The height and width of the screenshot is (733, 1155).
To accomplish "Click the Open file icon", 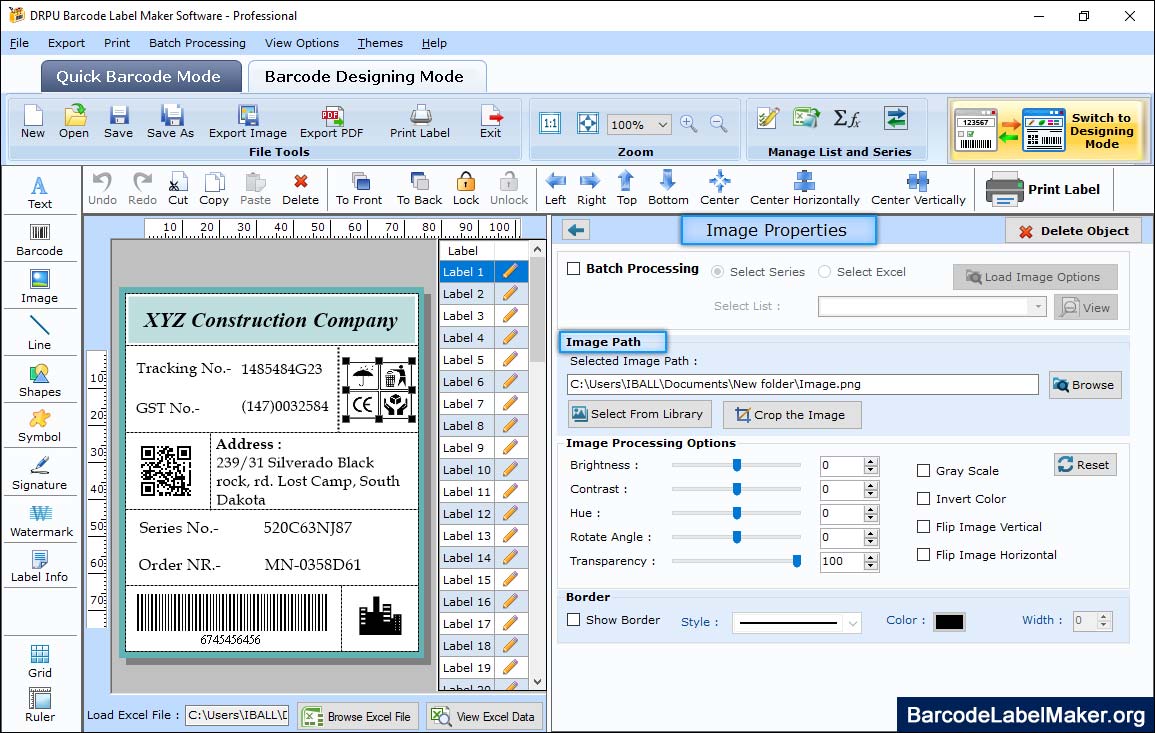I will 74,122.
